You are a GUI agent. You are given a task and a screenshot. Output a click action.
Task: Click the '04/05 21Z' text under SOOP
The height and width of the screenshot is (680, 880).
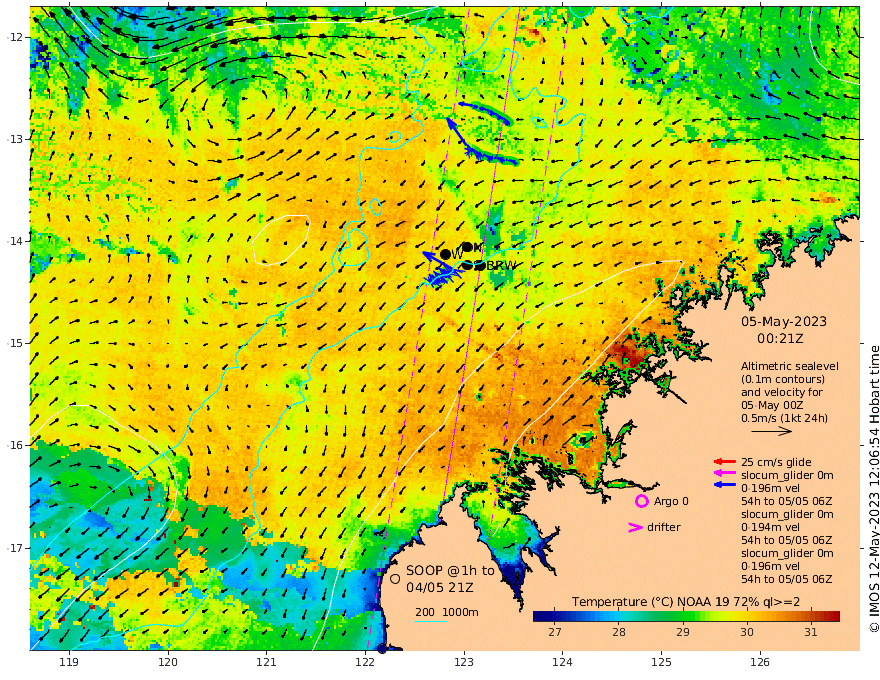(x=439, y=587)
